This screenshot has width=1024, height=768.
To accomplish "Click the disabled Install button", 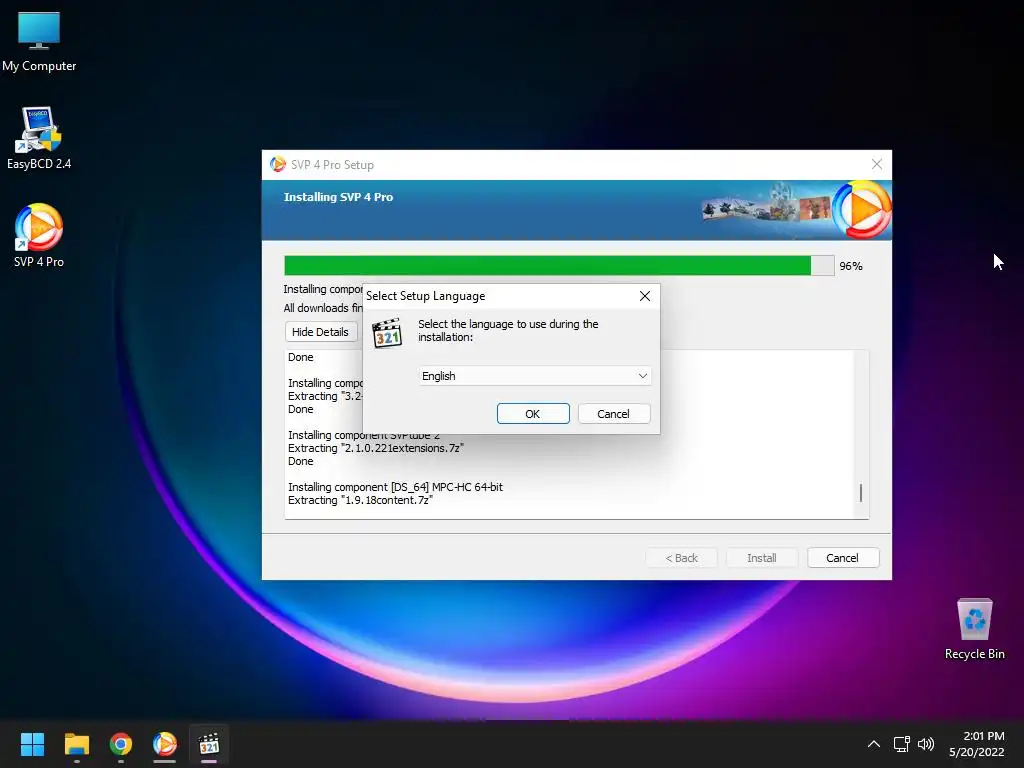I will point(761,558).
